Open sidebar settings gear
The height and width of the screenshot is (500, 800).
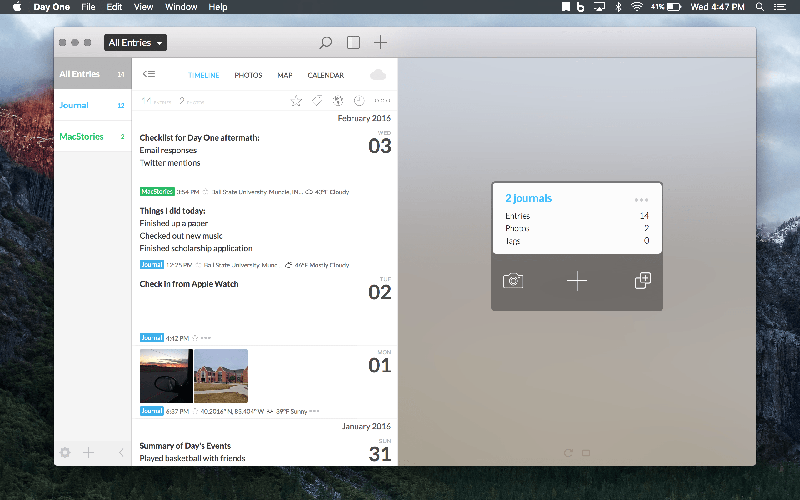click(x=65, y=453)
